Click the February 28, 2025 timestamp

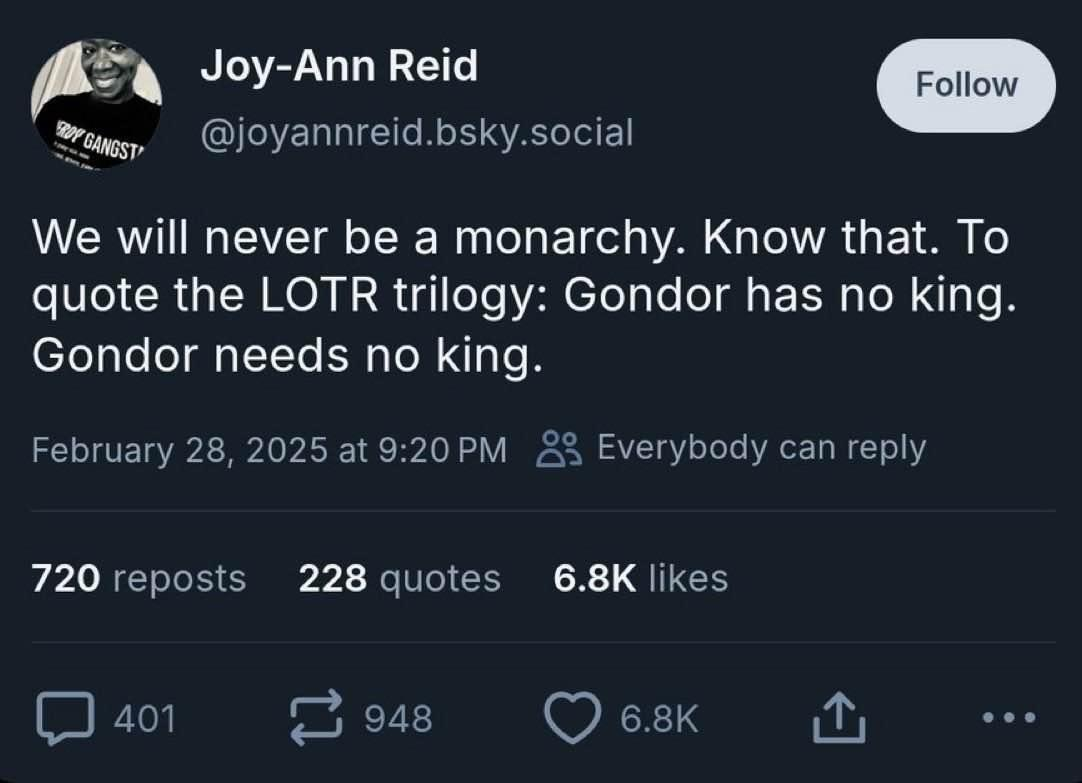pyautogui.click(x=269, y=450)
